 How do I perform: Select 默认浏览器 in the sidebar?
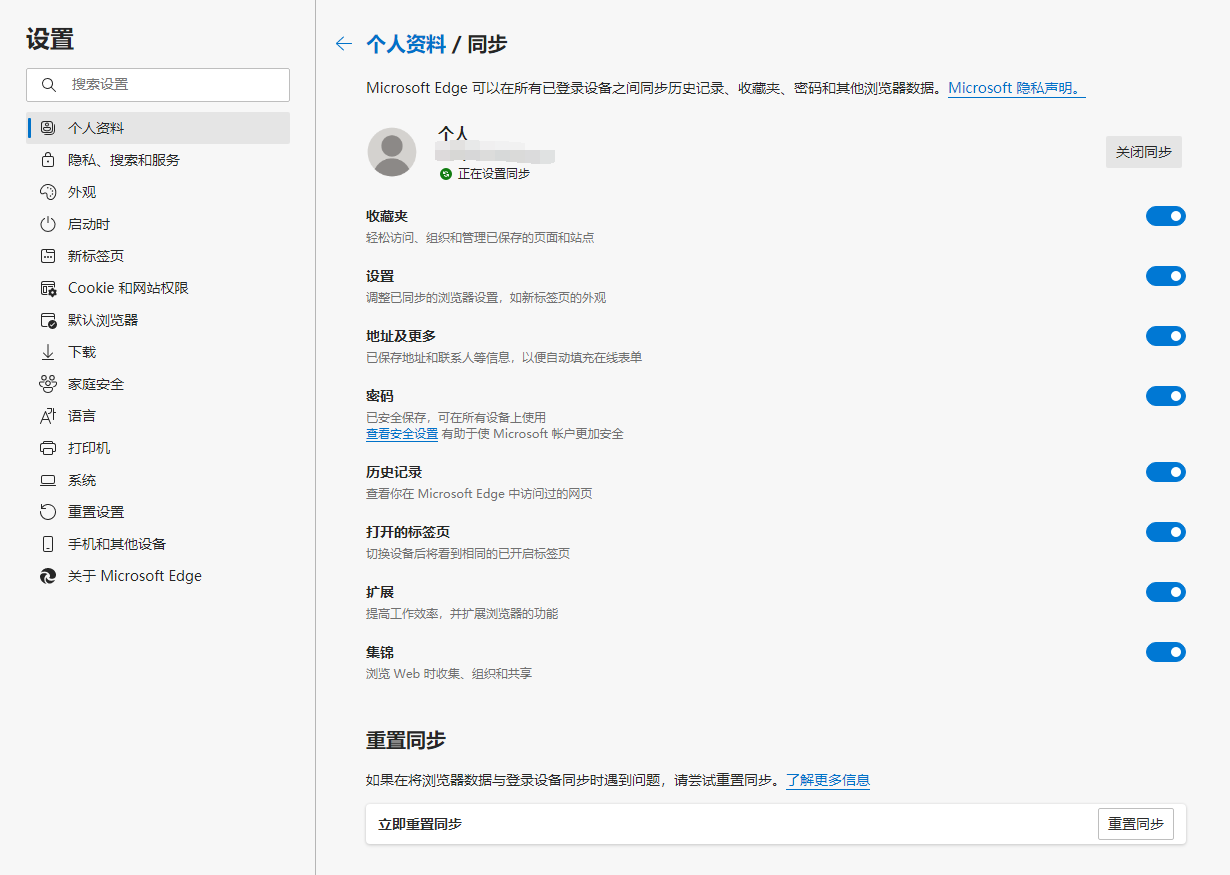coord(103,320)
